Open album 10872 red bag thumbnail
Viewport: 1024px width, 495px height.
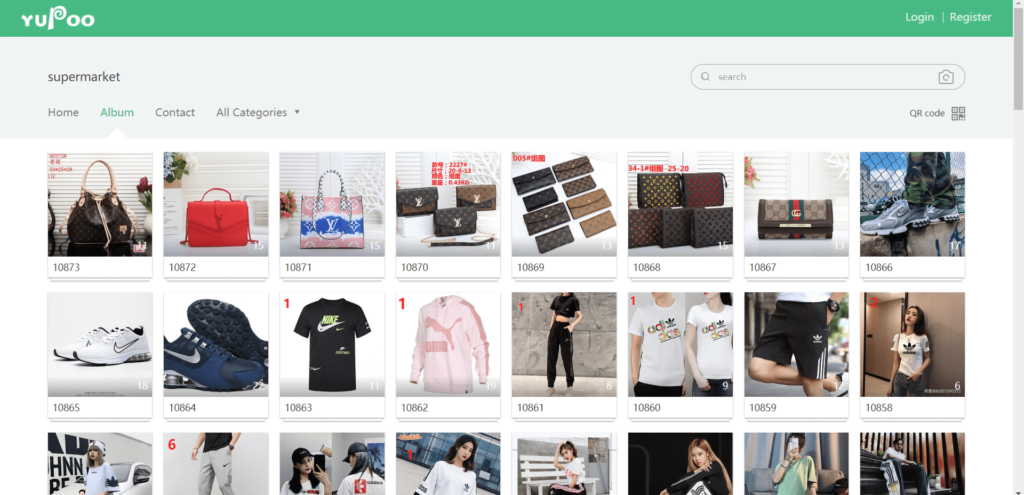tap(216, 204)
